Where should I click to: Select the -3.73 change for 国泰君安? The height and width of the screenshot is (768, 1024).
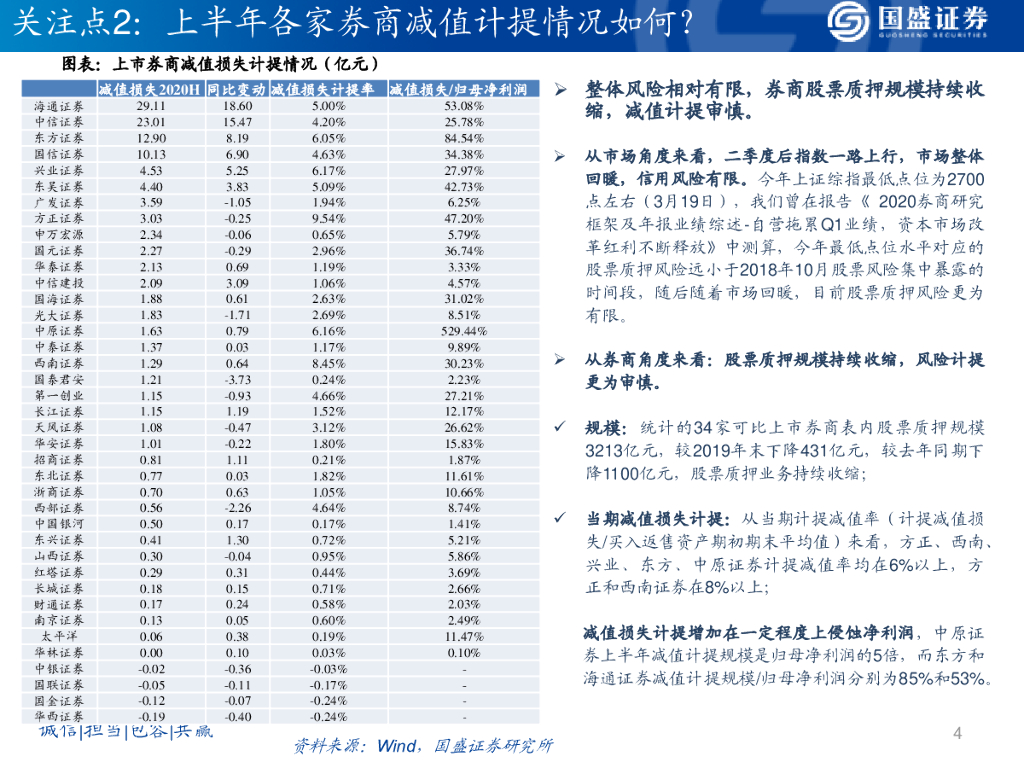coord(237,379)
